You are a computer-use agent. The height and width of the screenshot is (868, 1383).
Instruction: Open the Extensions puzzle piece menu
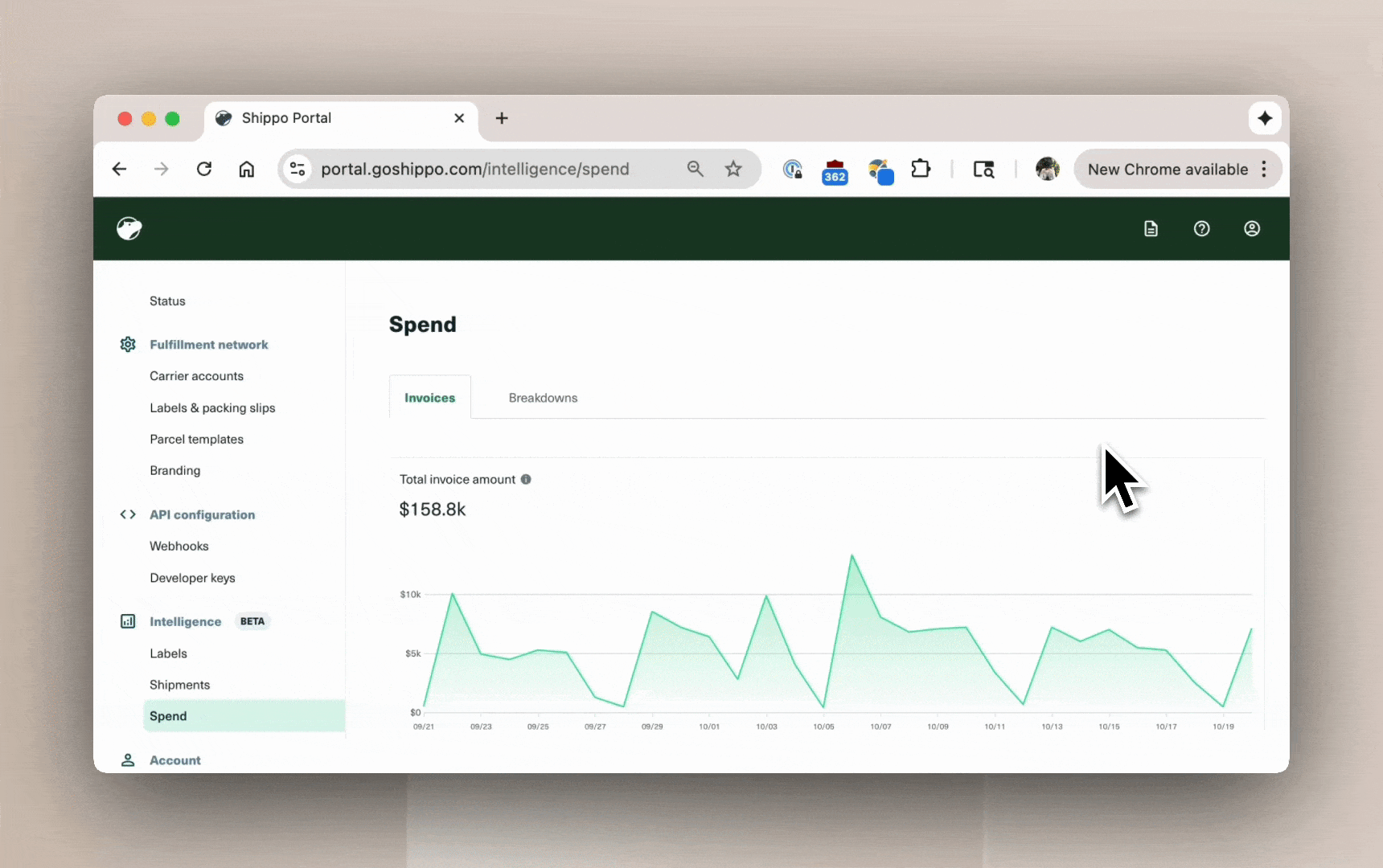point(921,169)
